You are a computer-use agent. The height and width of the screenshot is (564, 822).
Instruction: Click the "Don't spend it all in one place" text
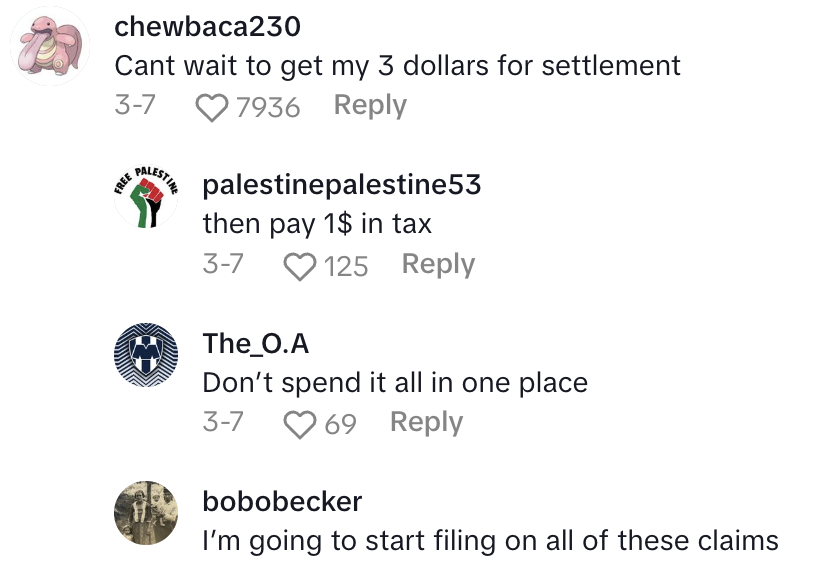[395, 383]
